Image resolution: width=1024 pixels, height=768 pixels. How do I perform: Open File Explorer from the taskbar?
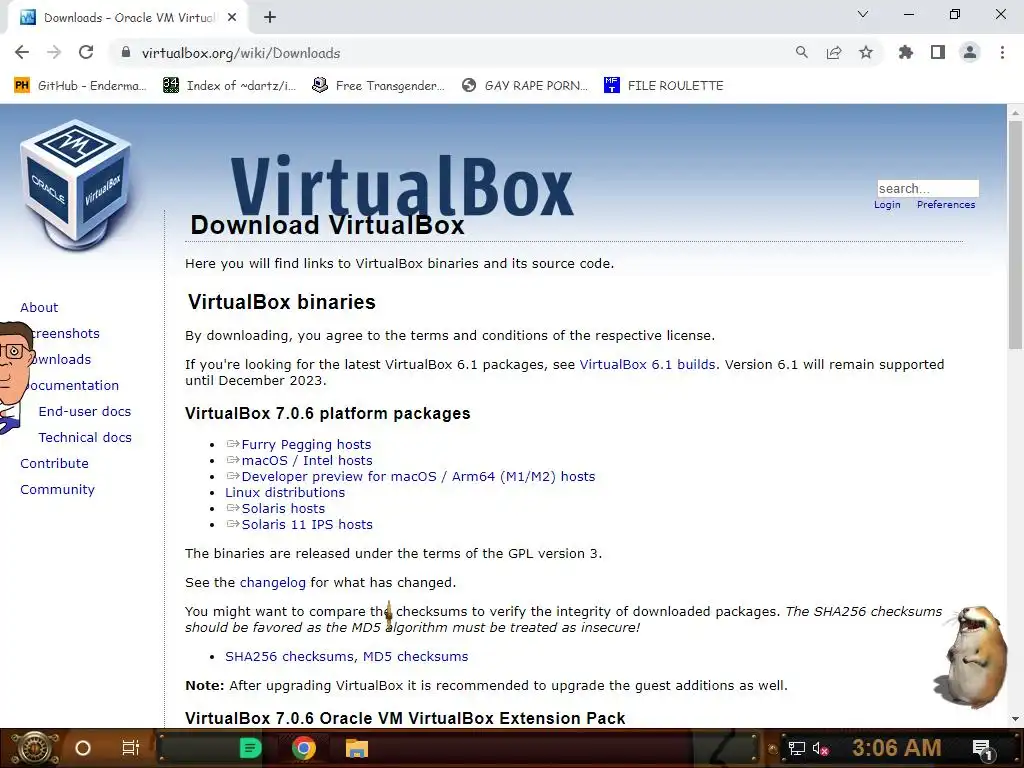click(x=357, y=748)
